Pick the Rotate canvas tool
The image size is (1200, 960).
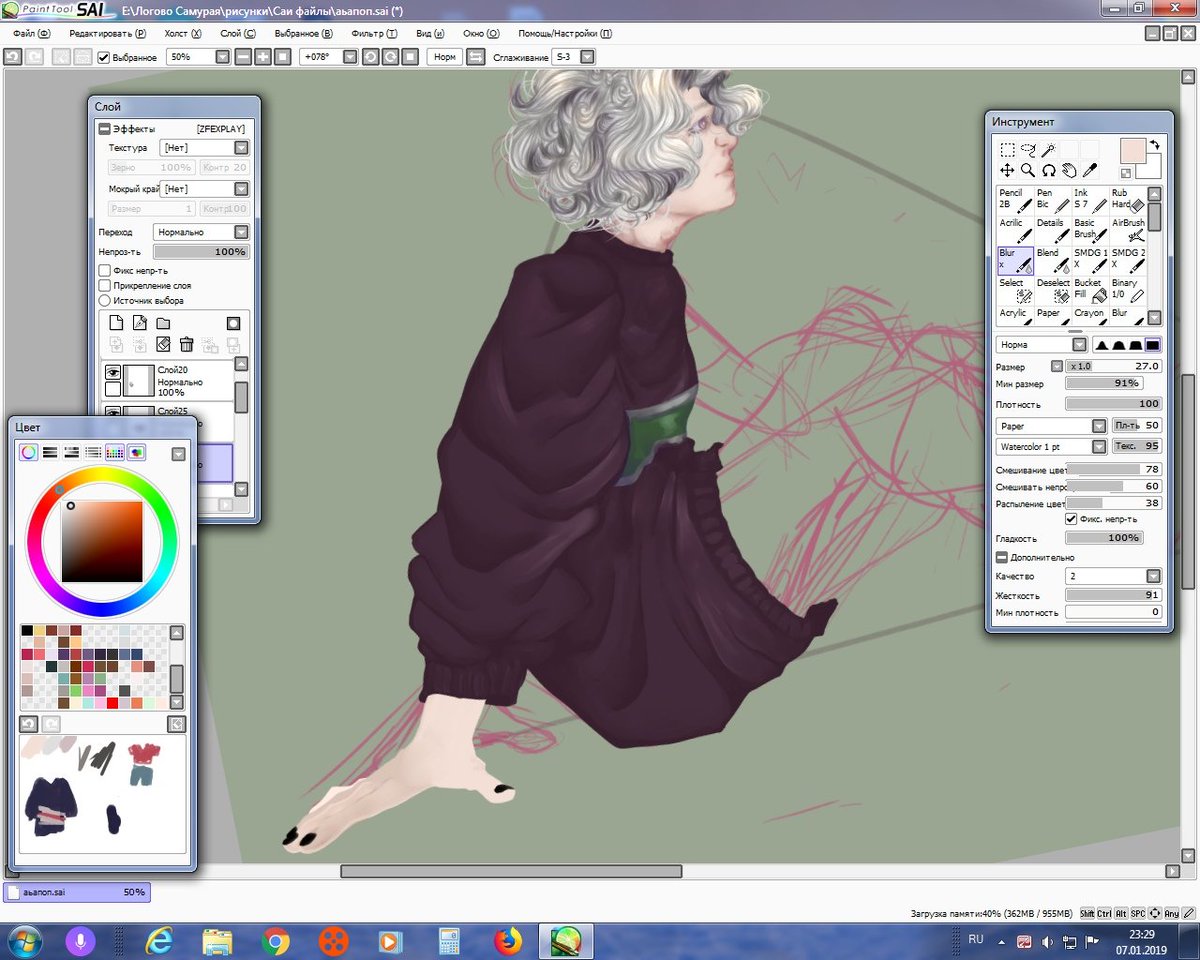click(x=1049, y=171)
